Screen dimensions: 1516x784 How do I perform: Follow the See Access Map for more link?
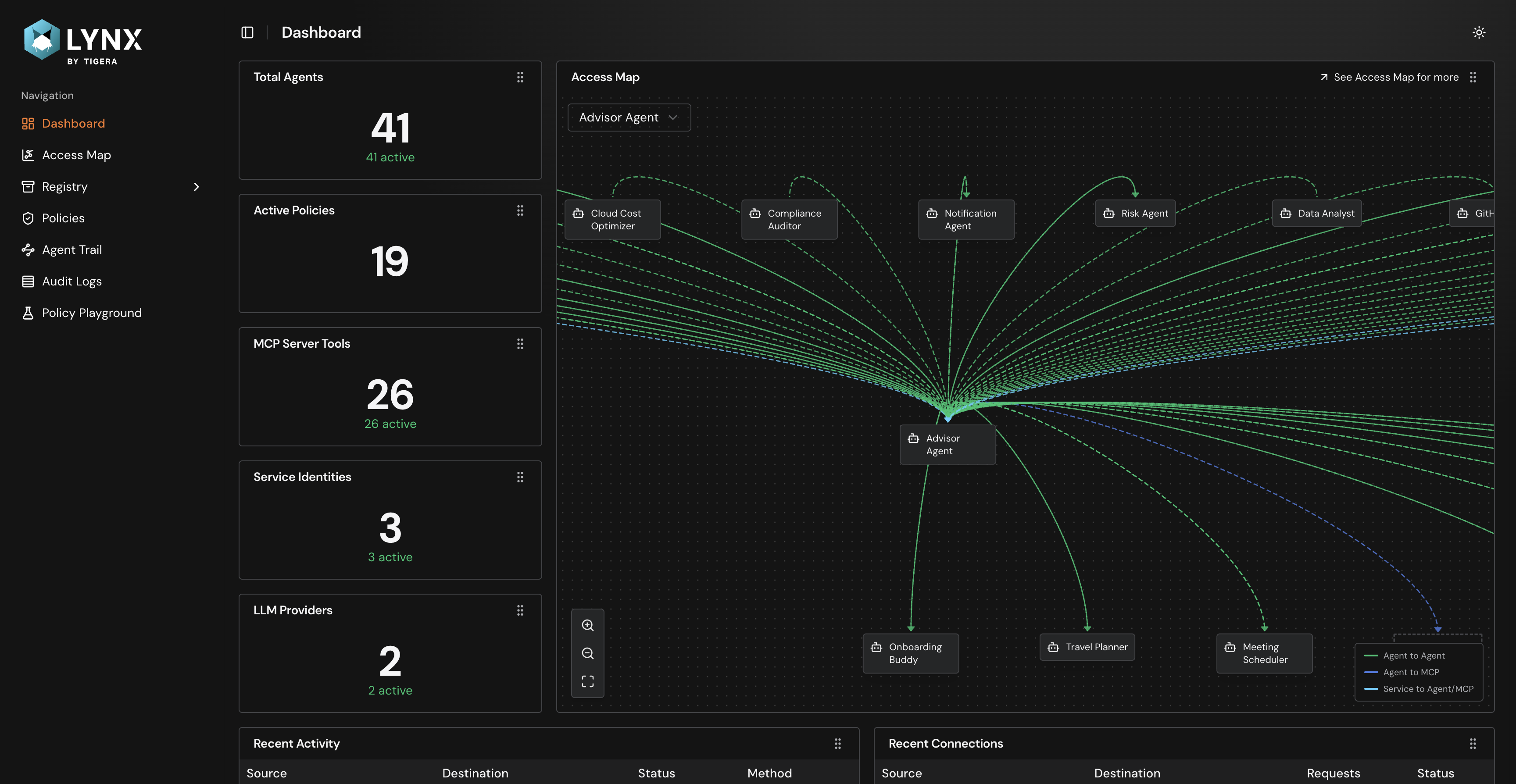click(1389, 77)
